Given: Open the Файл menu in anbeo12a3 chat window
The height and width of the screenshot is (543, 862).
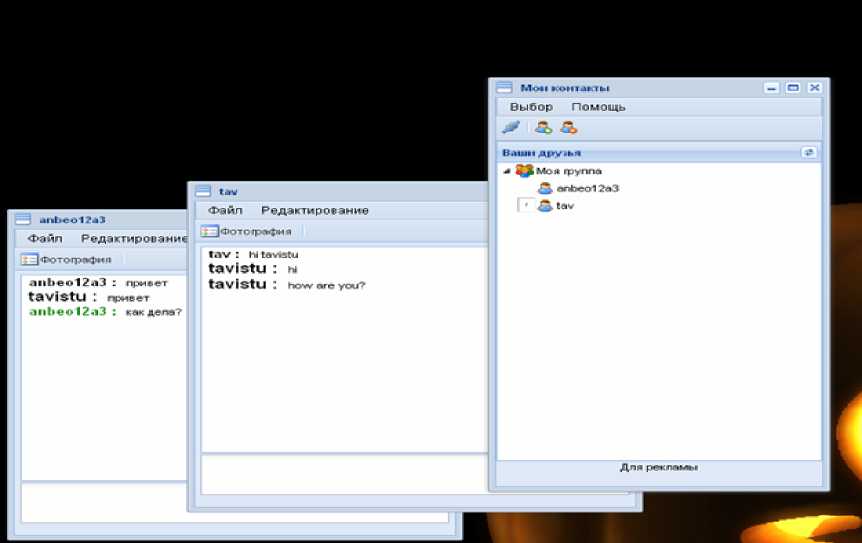Looking at the screenshot, I should coord(45,238).
